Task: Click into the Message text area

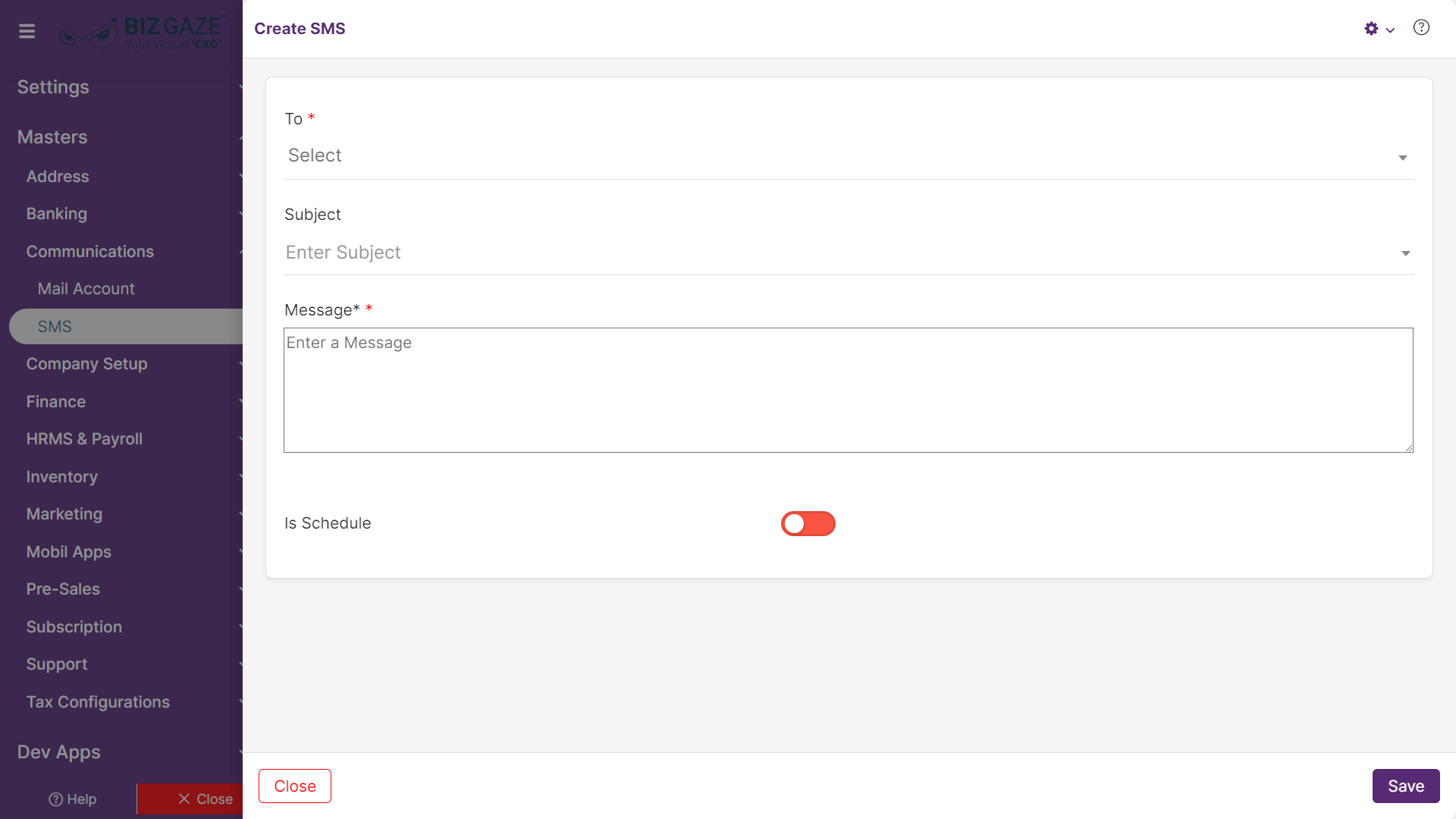Action: pos(849,391)
